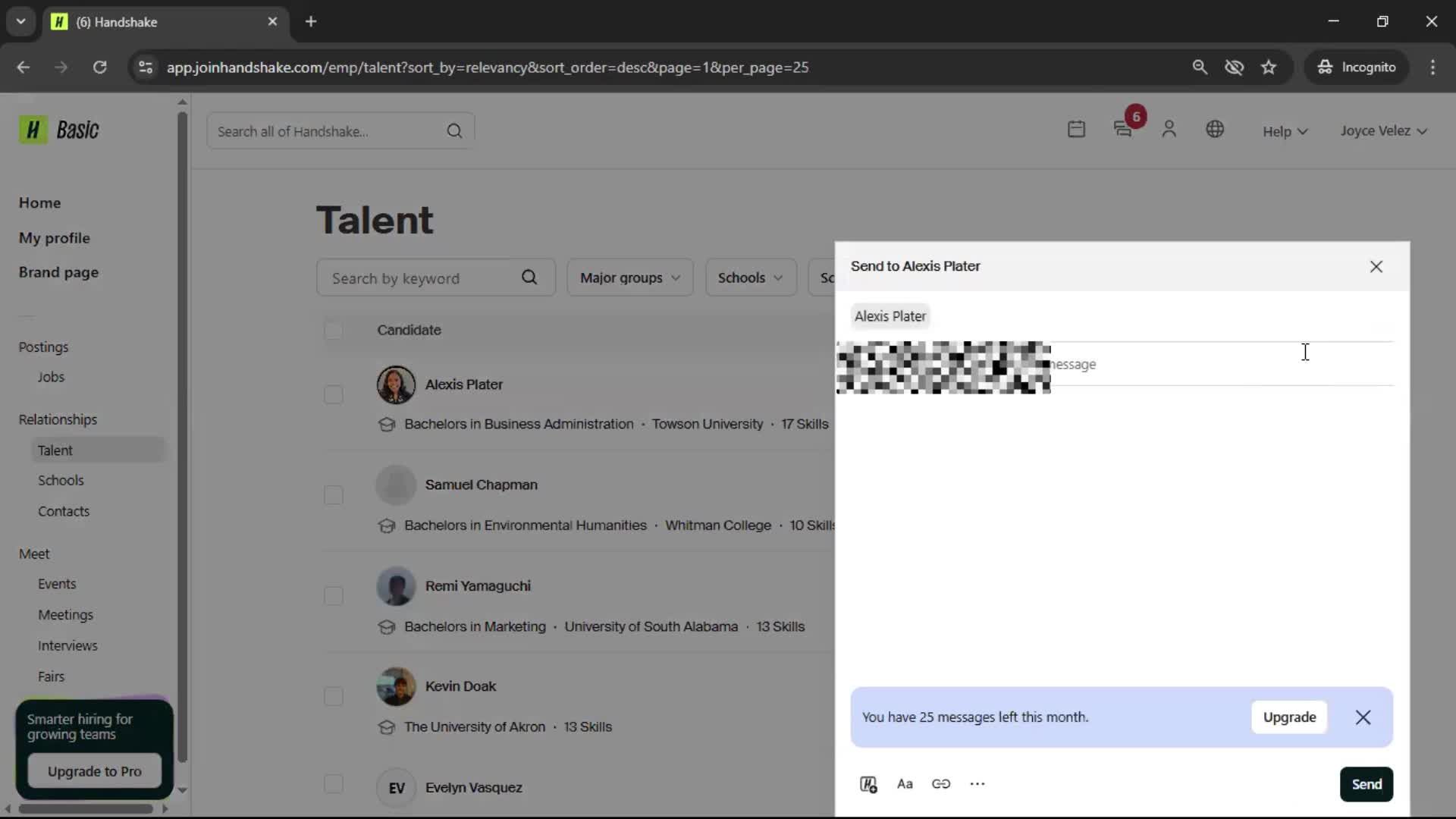
Task: Click Alexis Plater recipient chip
Action: [x=890, y=316]
